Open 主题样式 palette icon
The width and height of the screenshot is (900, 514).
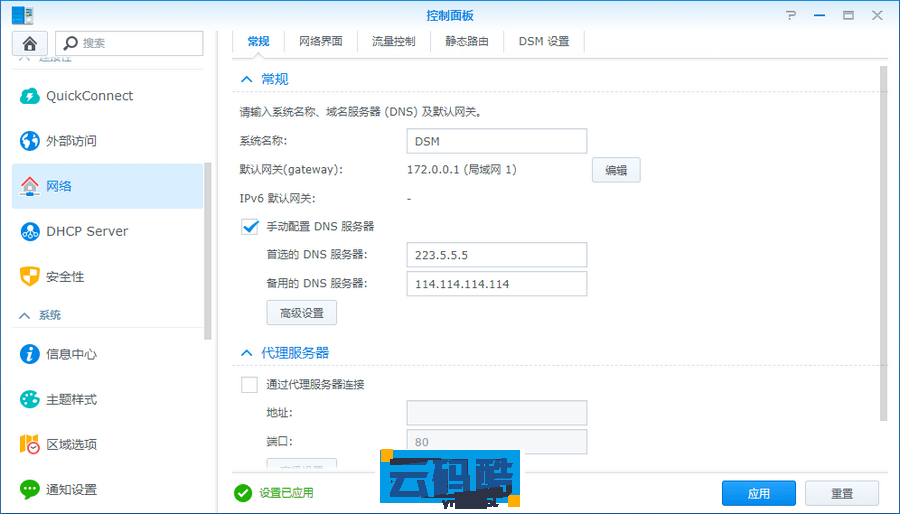(30, 399)
